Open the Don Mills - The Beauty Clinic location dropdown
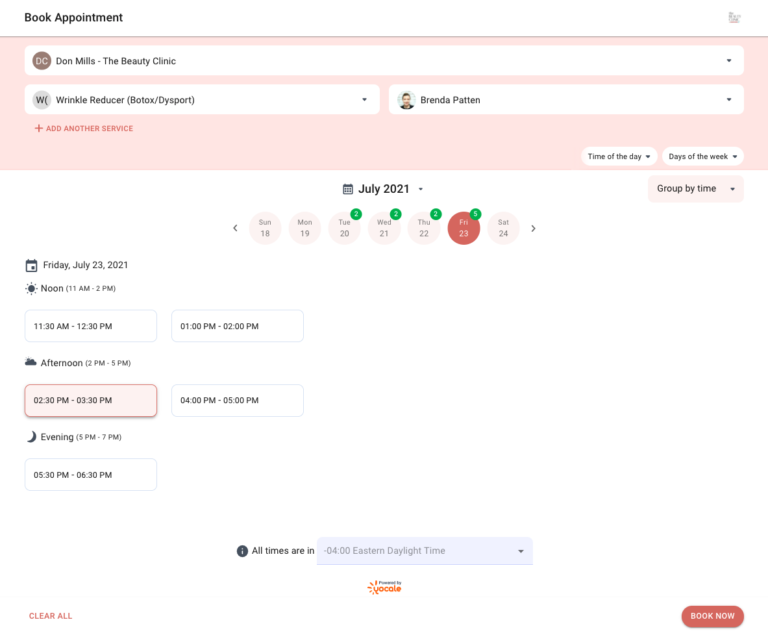The height and width of the screenshot is (633, 768). [x=384, y=61]
